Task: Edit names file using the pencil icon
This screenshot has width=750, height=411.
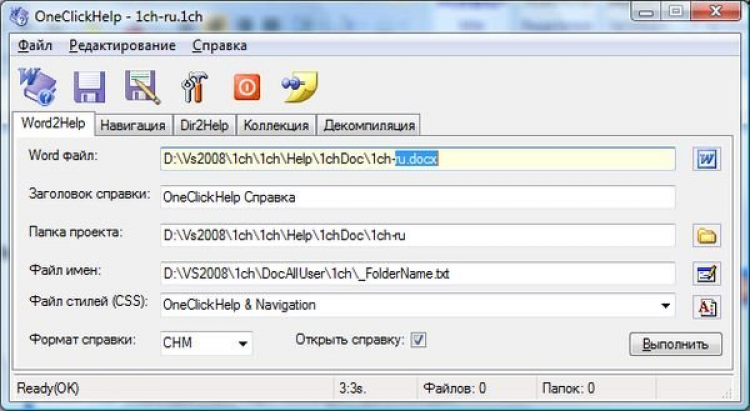Action: point(706,274)
